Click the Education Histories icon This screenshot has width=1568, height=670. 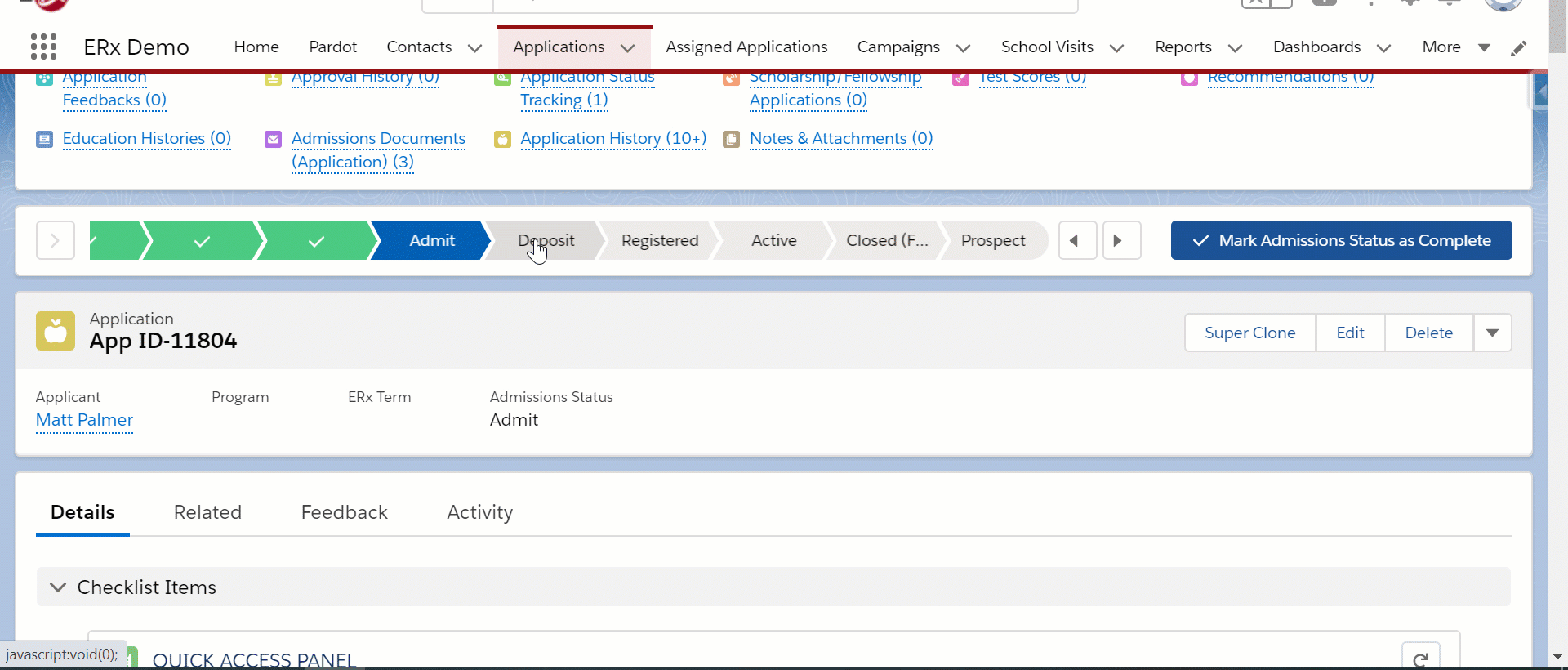point(45,139)
